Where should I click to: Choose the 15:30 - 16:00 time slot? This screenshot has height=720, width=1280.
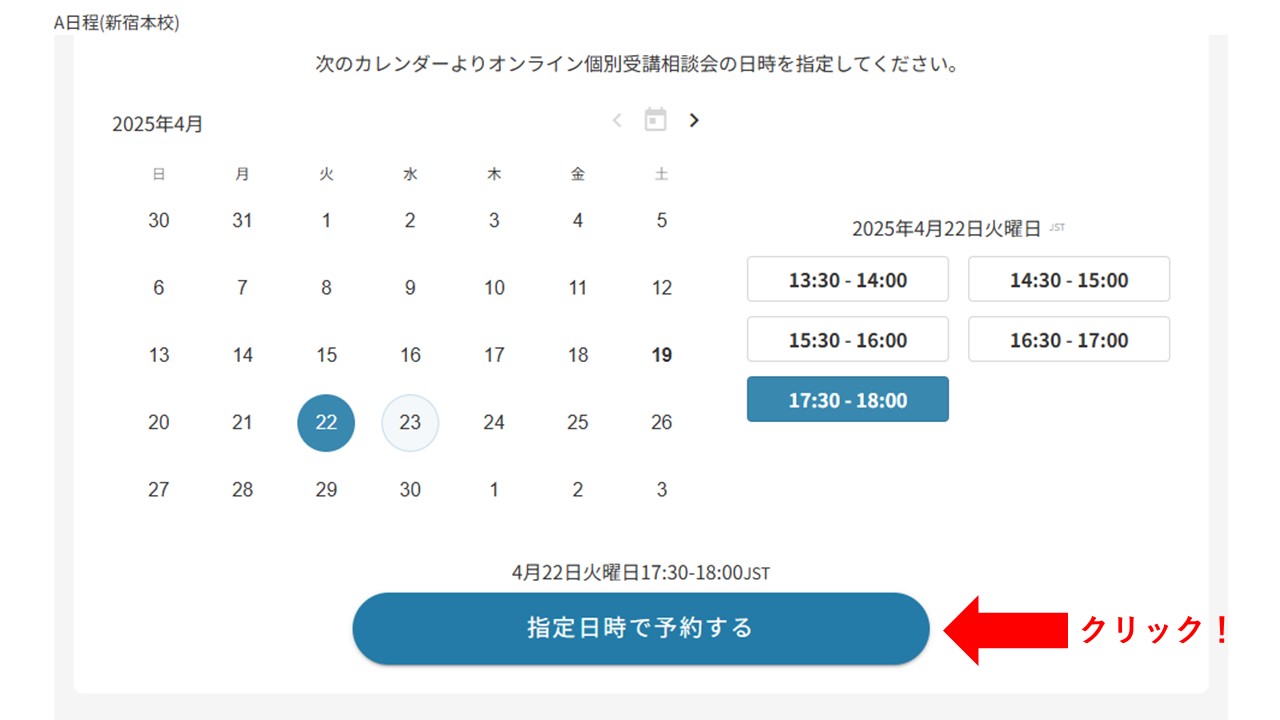coord(847,340)
